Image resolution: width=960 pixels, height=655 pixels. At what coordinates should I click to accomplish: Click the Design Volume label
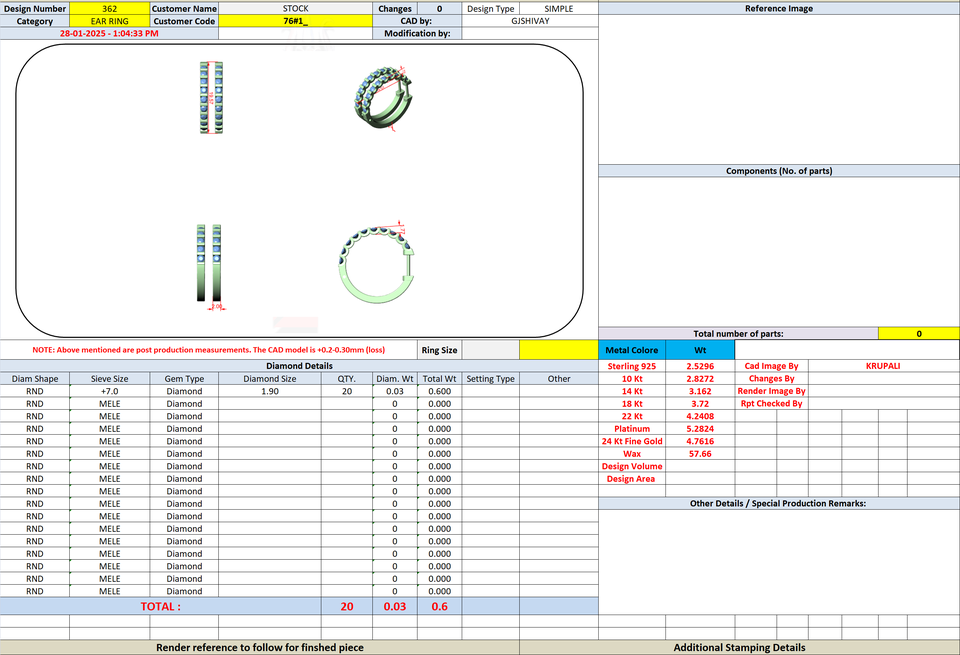click(x=632, y=466)
